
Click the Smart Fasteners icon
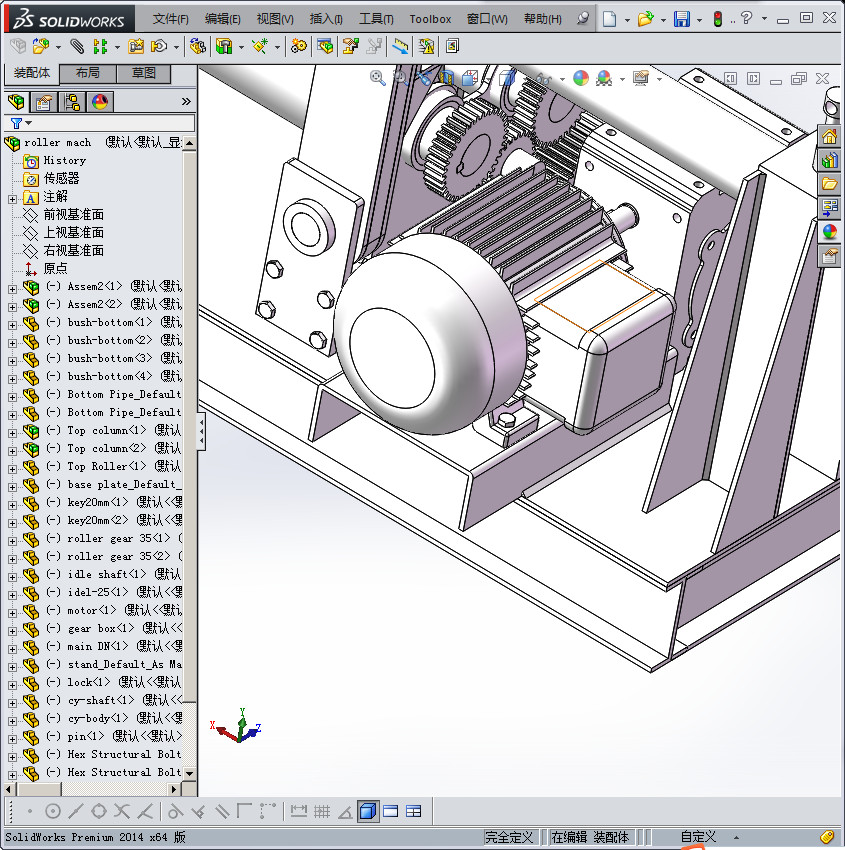point(136,47)
